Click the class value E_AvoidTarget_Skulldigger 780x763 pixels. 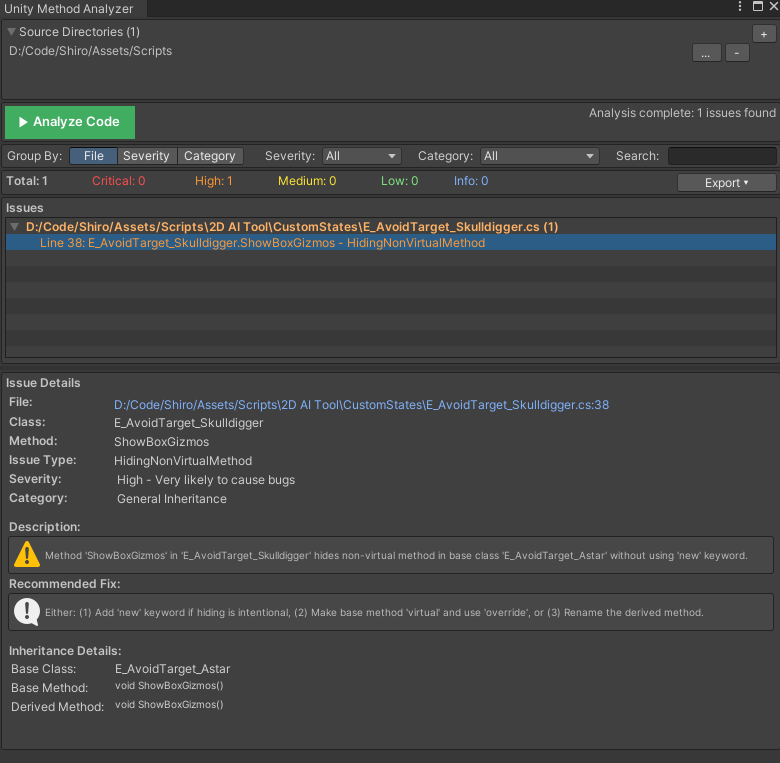[189, 423]
